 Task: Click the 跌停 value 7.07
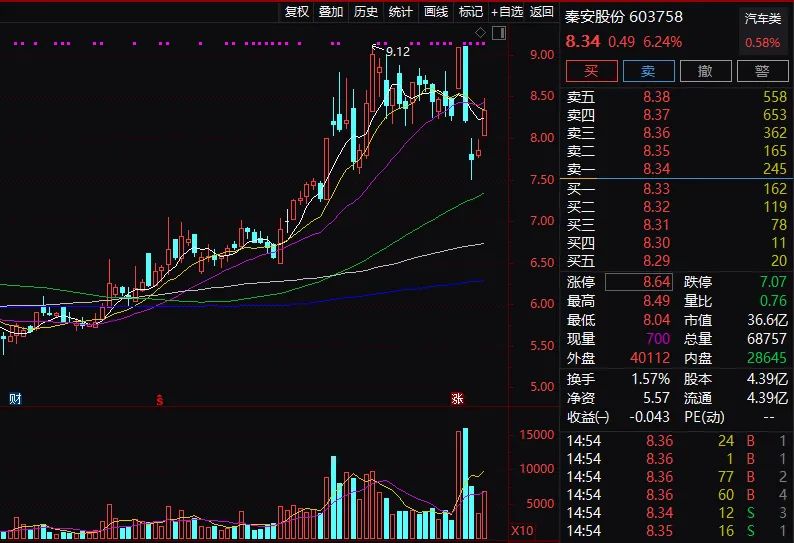(x=773, y=282)
